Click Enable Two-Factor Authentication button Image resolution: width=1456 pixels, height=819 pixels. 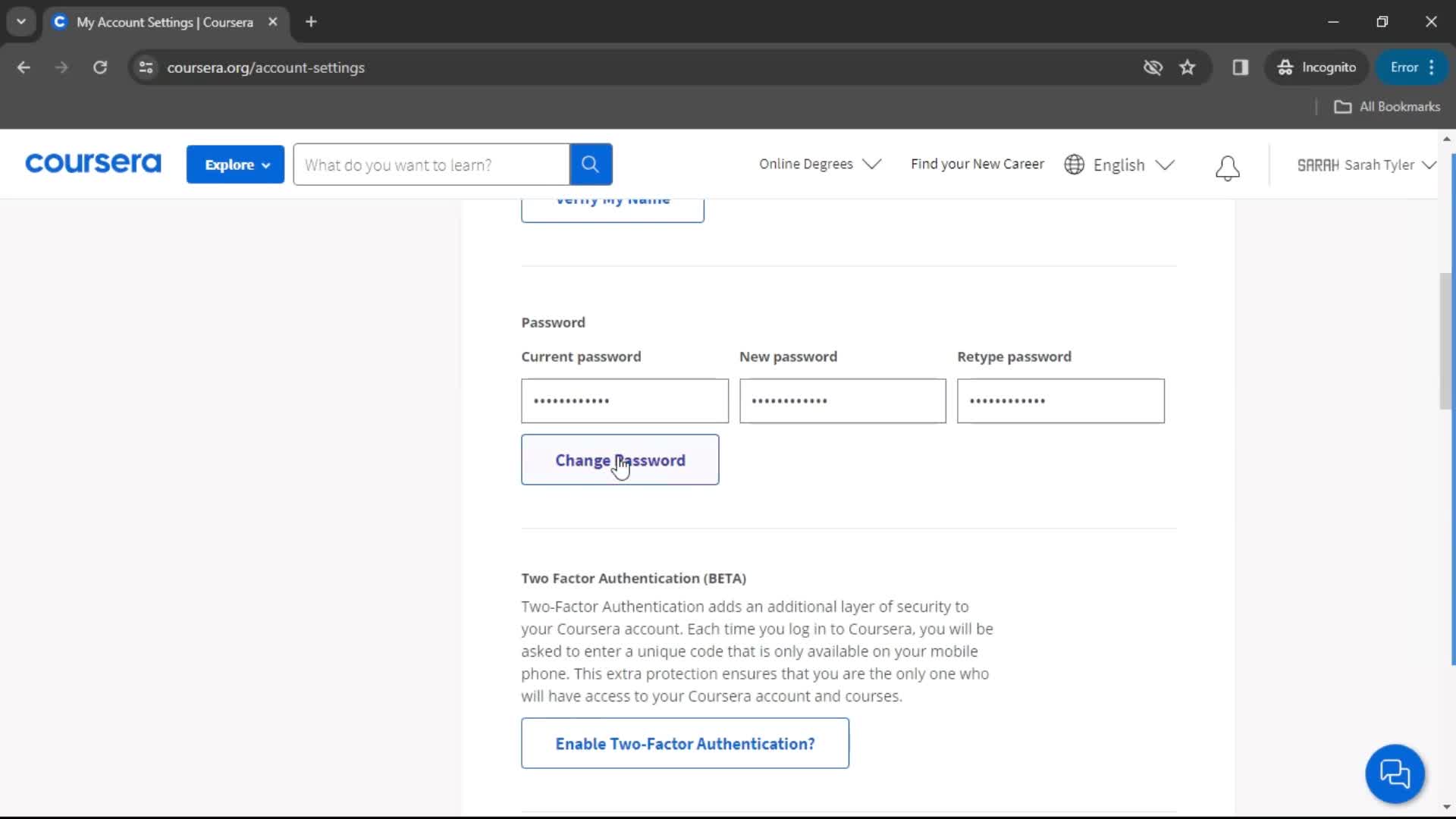click(685, 743)
